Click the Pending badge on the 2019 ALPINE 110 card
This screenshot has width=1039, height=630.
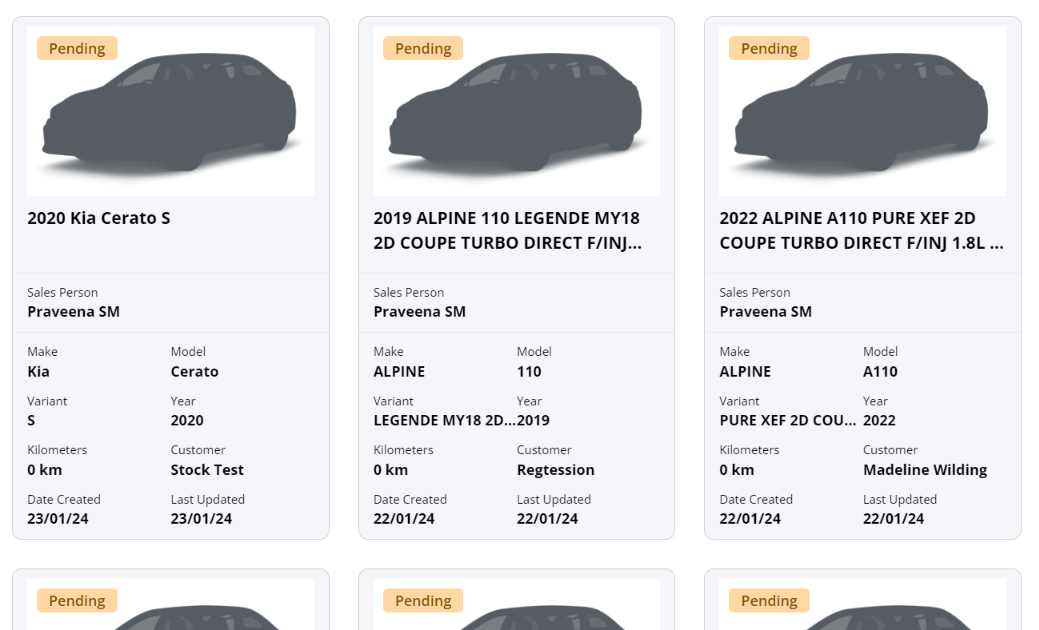coord(423,48)
